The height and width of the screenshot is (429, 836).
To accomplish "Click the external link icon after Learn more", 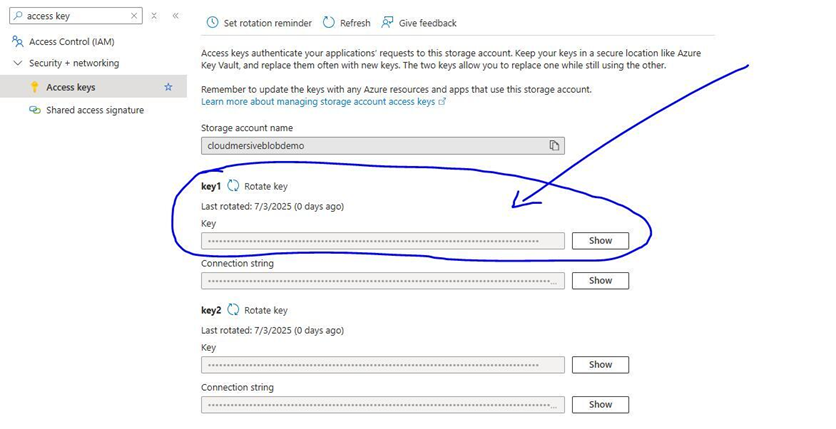I will tap(441, 101).
